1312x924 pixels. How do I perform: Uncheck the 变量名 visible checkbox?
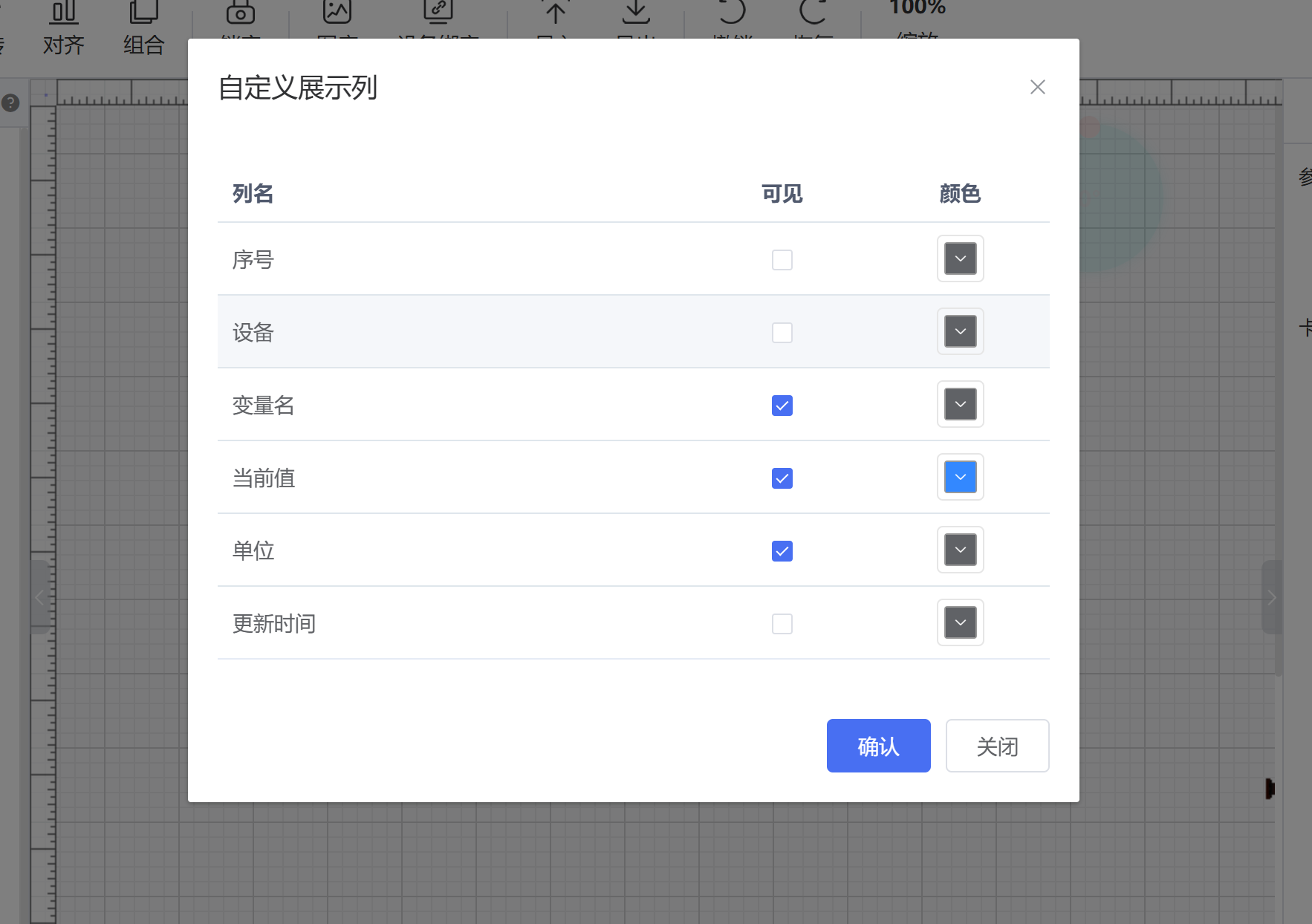(x=782, y=406)
